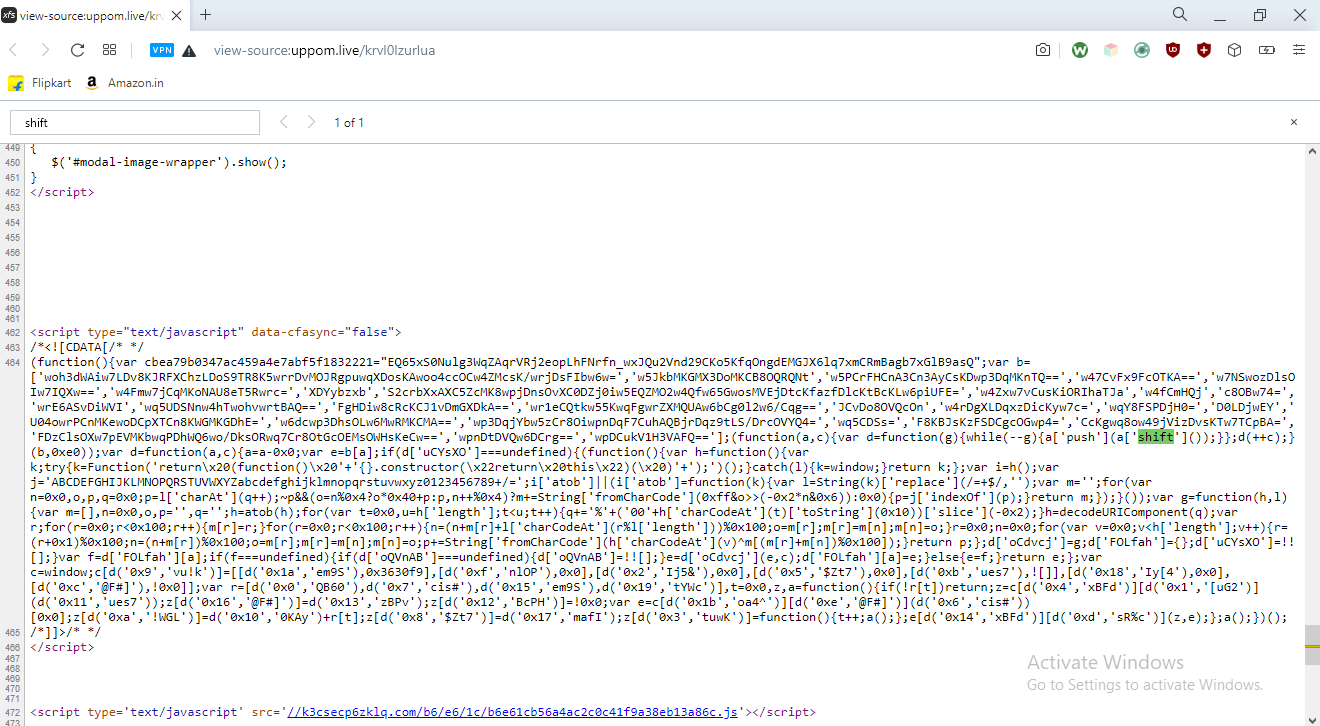Jump to next find match

pos(311,122)
